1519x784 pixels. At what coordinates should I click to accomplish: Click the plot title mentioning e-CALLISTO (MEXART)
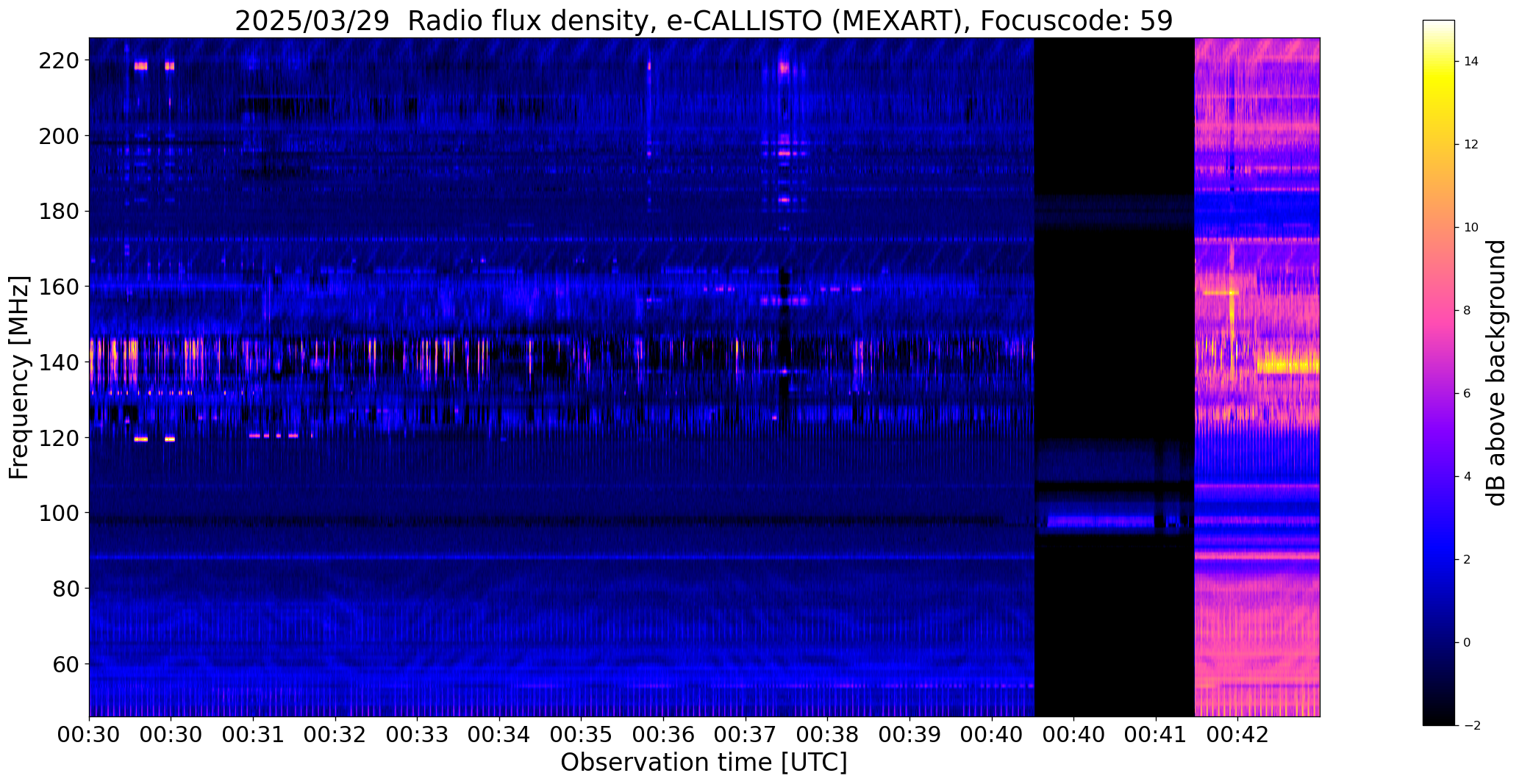(704, 21)
